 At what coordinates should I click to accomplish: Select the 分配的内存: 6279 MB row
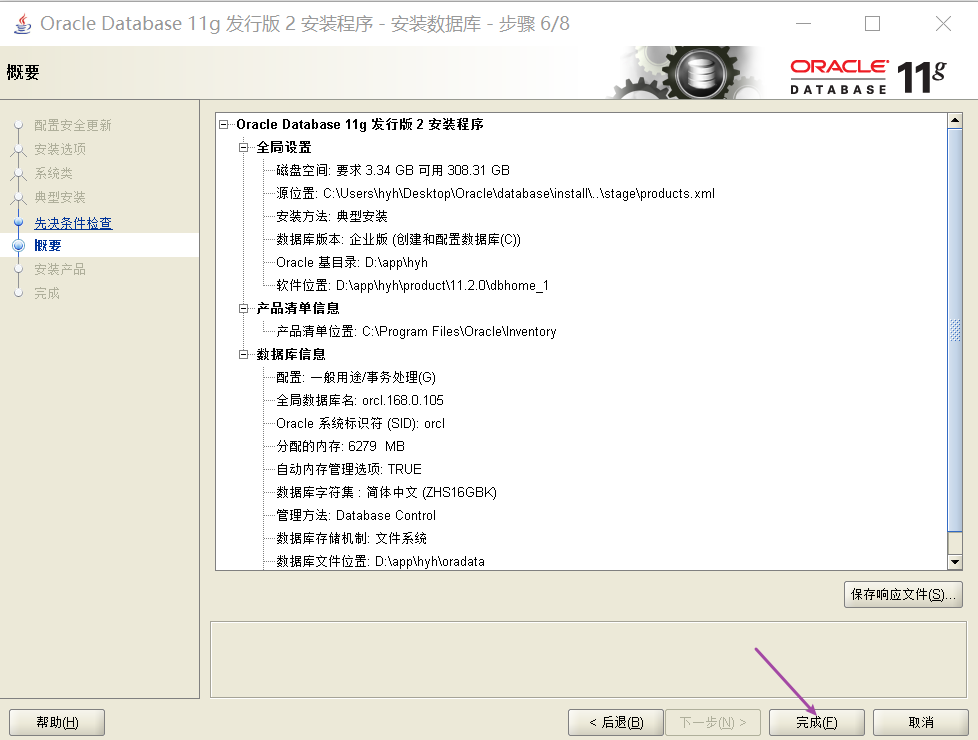[341, 447]
